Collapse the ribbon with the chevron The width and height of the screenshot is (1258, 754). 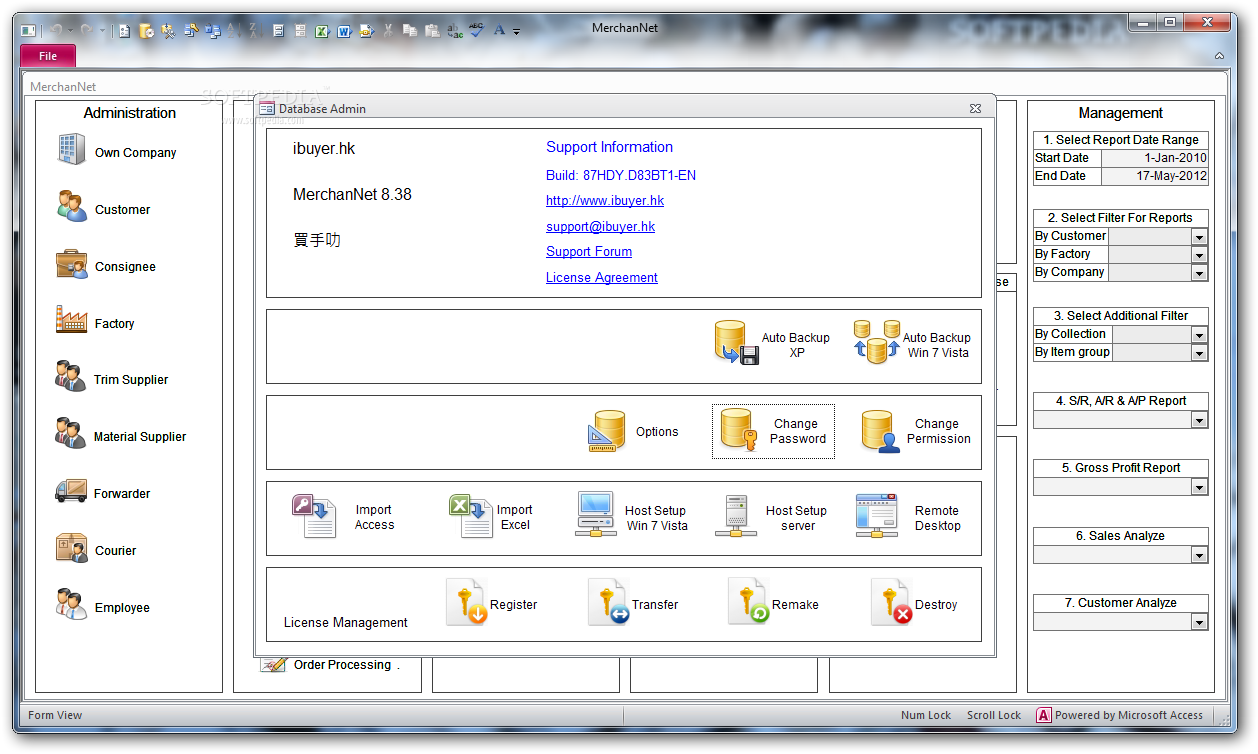pyautogui.click(x=1220, y=56)
